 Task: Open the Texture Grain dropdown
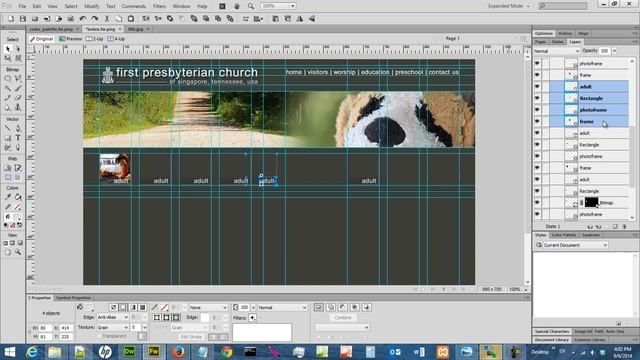113,328
